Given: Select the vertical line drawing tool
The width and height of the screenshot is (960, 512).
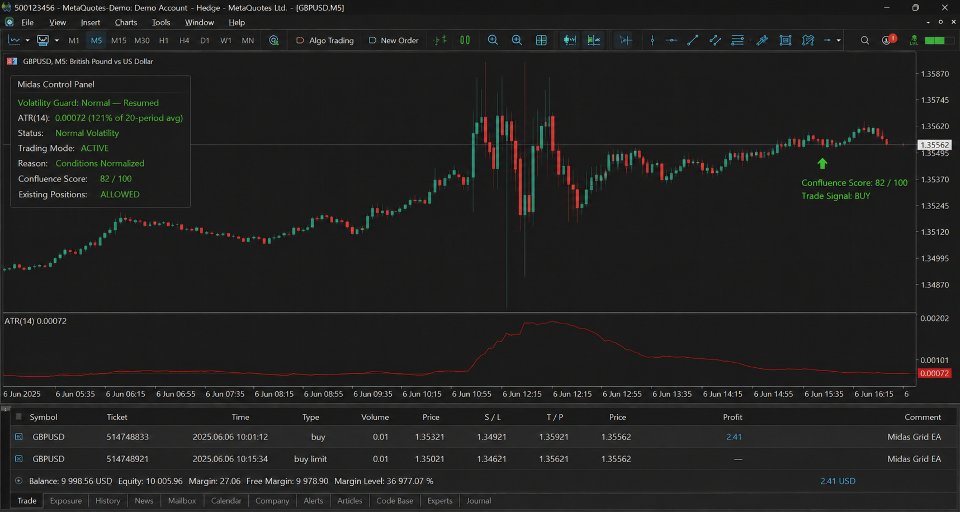Looking at the screenshot, I should [653, 40].
